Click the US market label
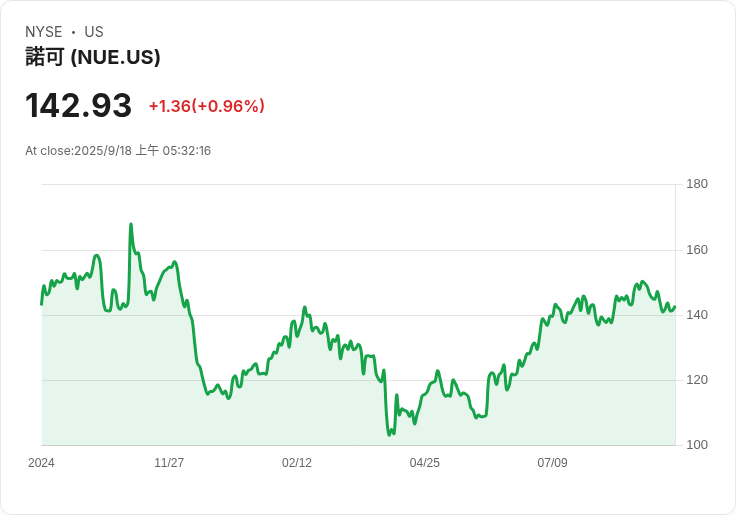 click(x=94, y=32)
